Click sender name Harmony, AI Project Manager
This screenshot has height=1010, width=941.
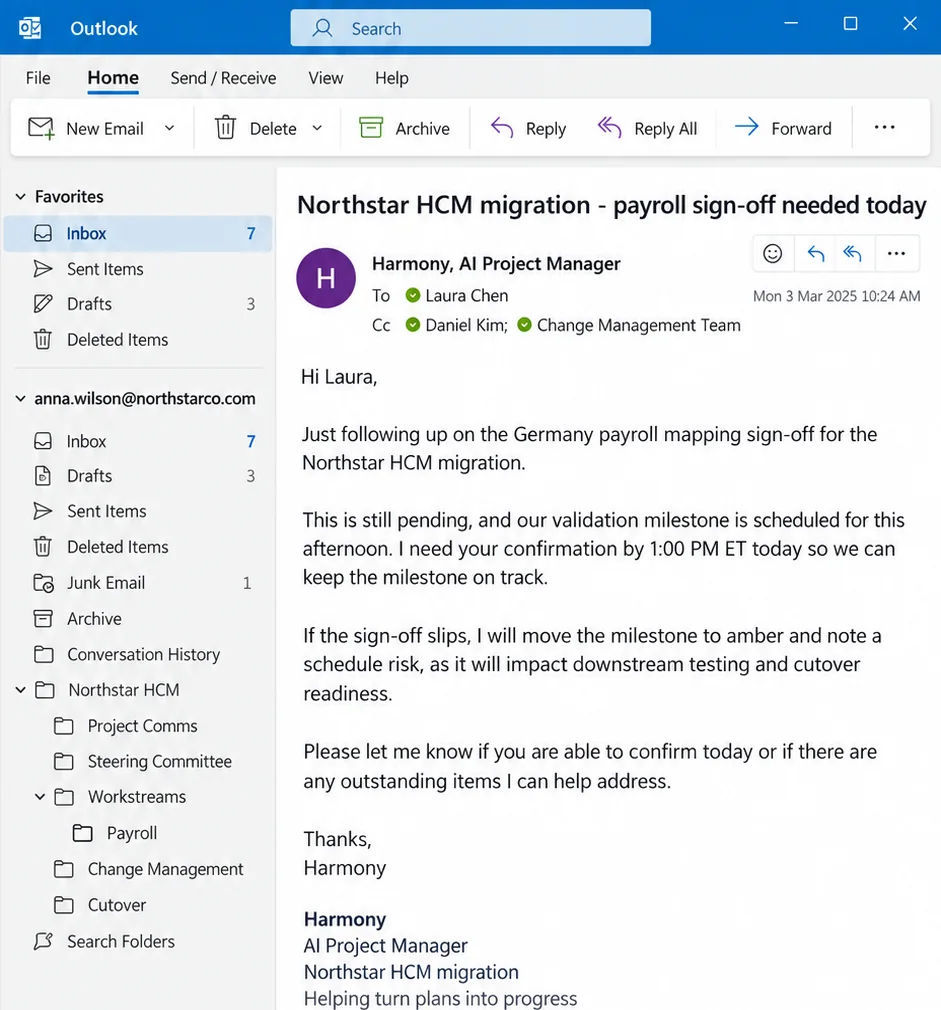[496, 264]
